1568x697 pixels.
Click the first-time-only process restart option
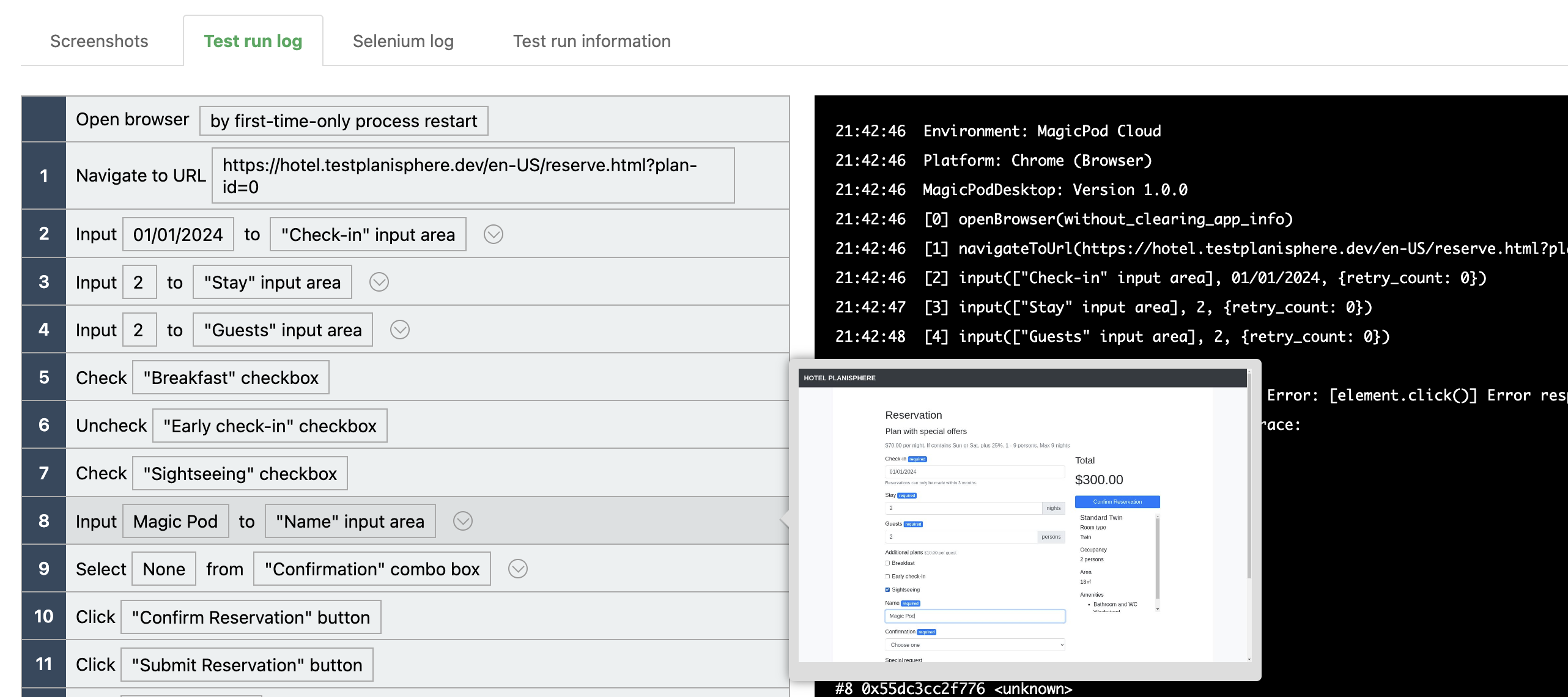(x=344, y=120)
